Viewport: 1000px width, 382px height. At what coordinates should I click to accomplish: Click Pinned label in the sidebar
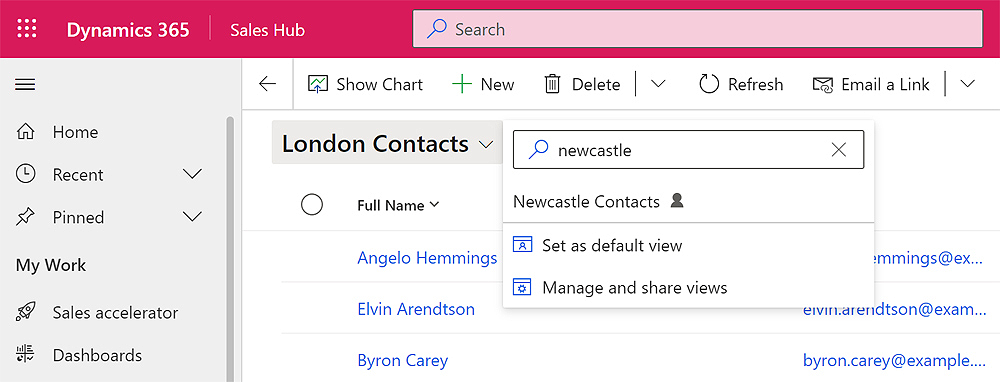[78, 217]
